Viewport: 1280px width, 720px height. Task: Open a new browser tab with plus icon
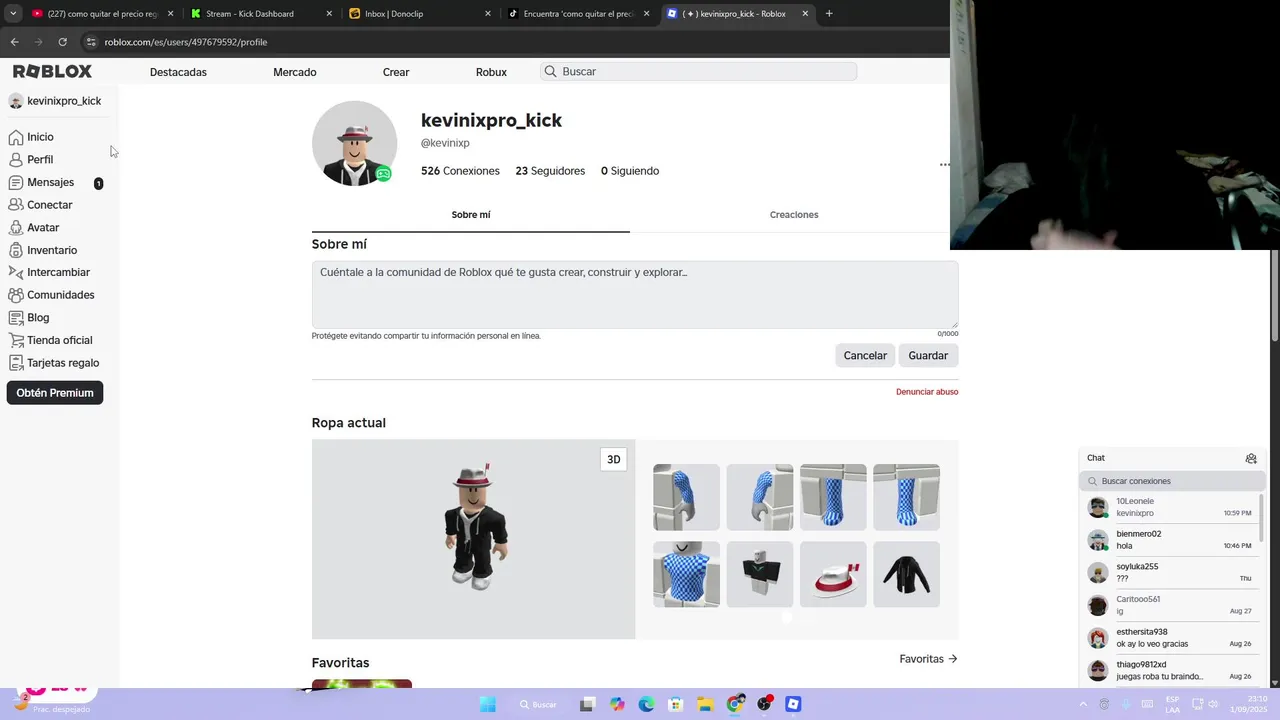click(x=829, y=14)
